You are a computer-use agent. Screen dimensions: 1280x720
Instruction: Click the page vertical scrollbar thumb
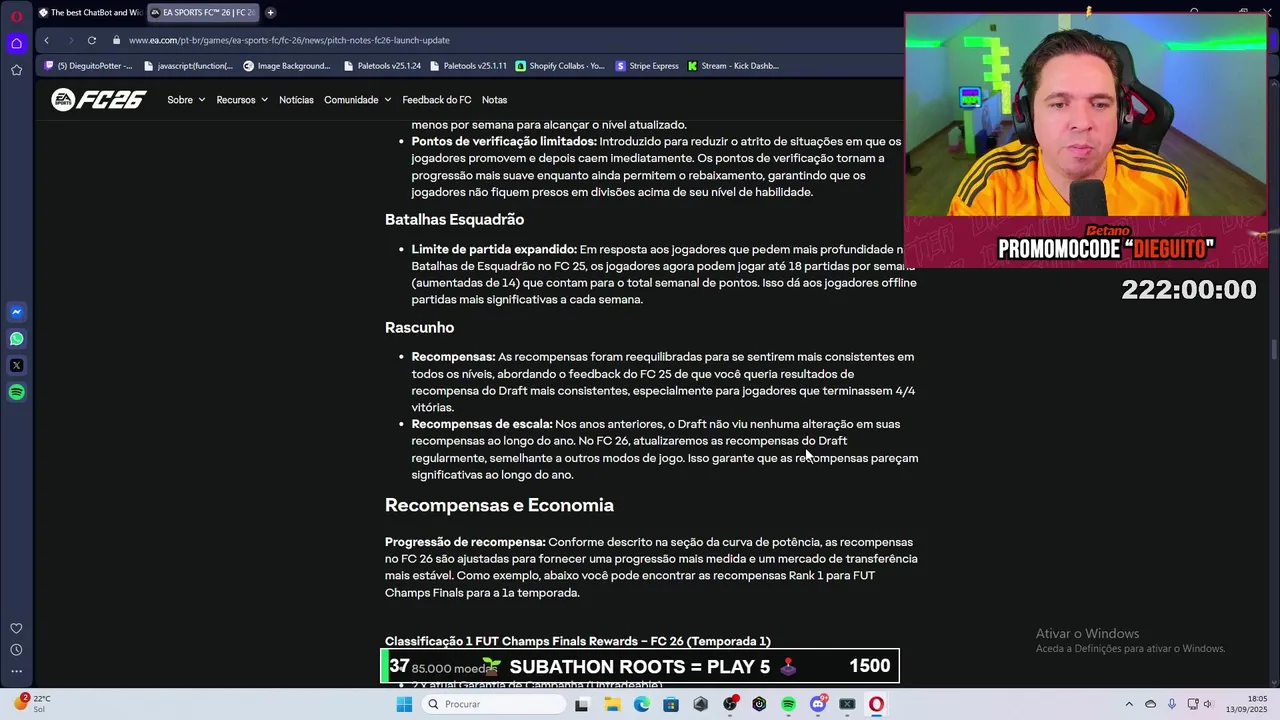click(x=1273, y=351)
